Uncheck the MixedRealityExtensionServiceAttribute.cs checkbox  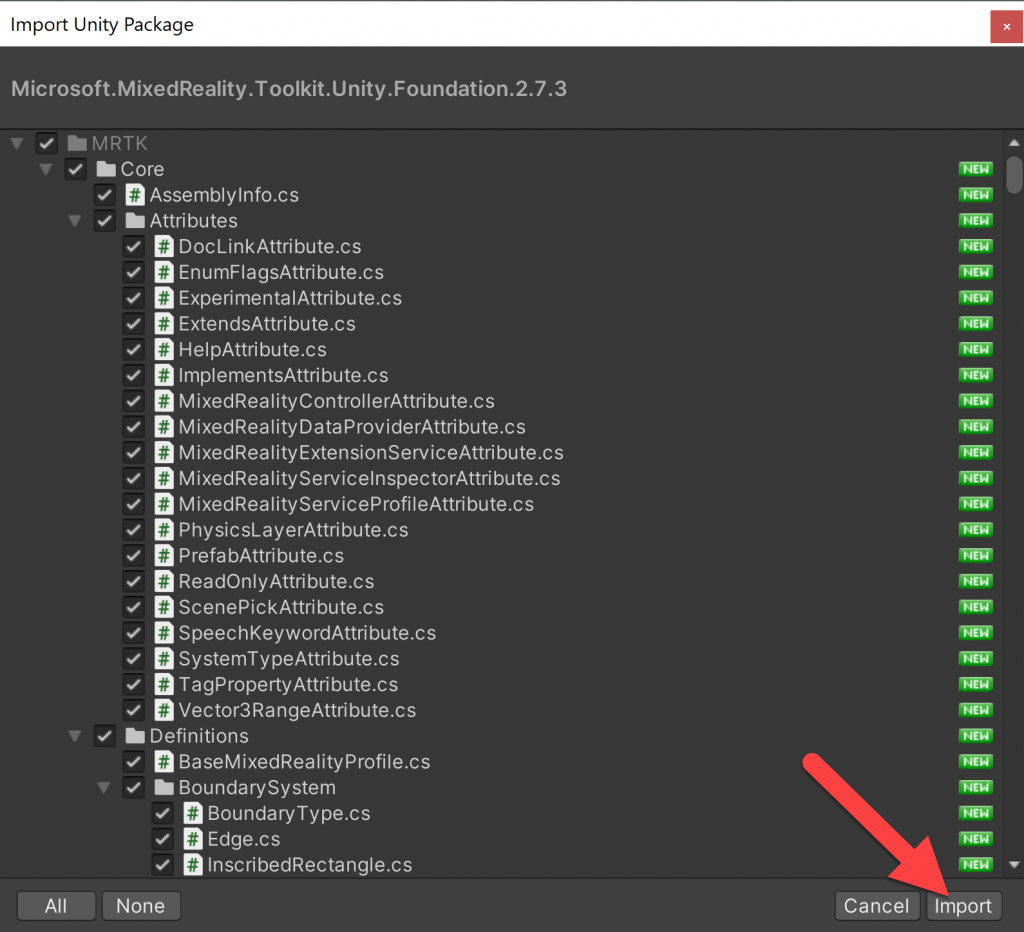click(133, 453)
